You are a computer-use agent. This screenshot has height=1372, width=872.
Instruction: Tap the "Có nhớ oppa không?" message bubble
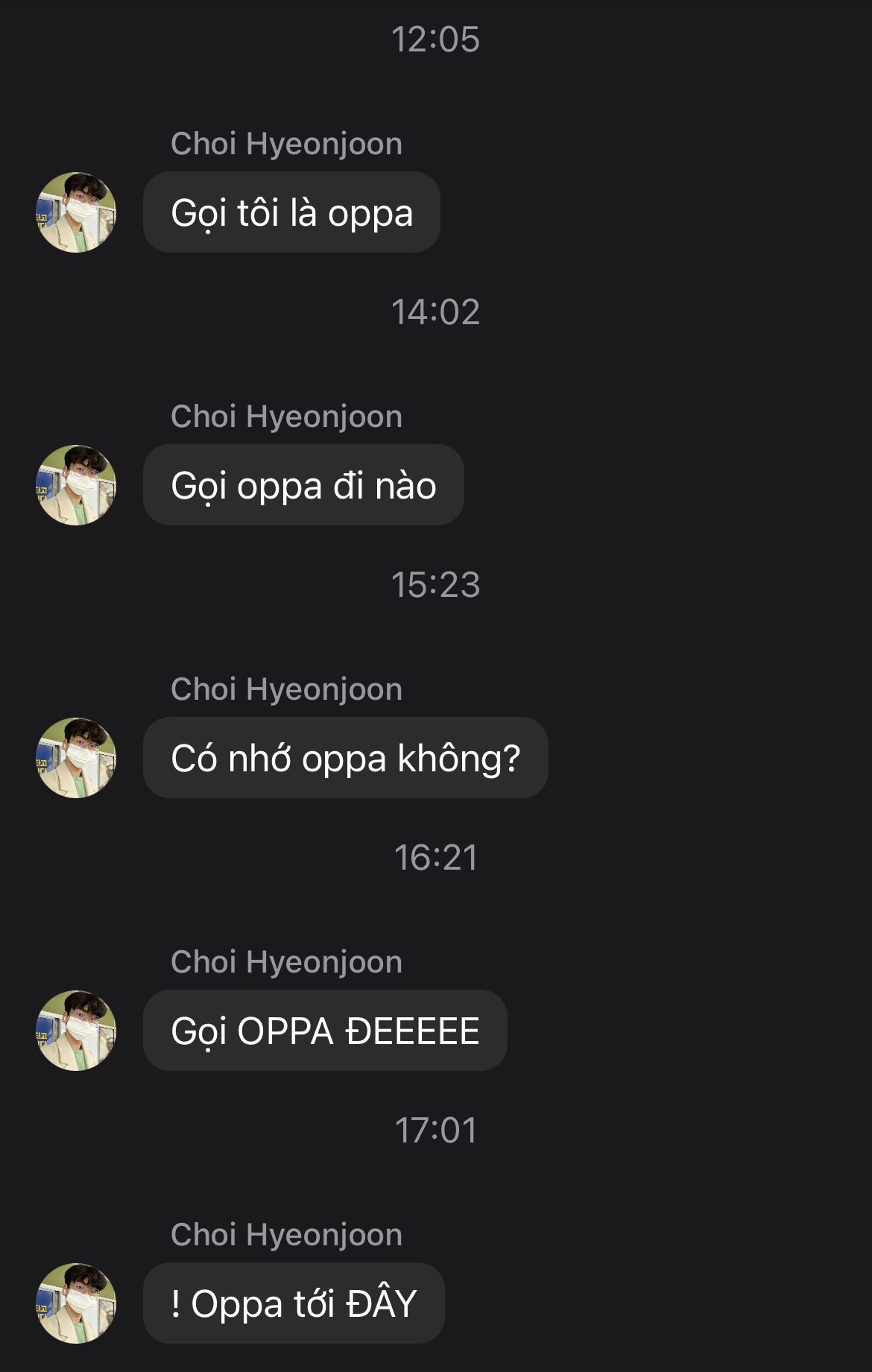click(345, 758)
